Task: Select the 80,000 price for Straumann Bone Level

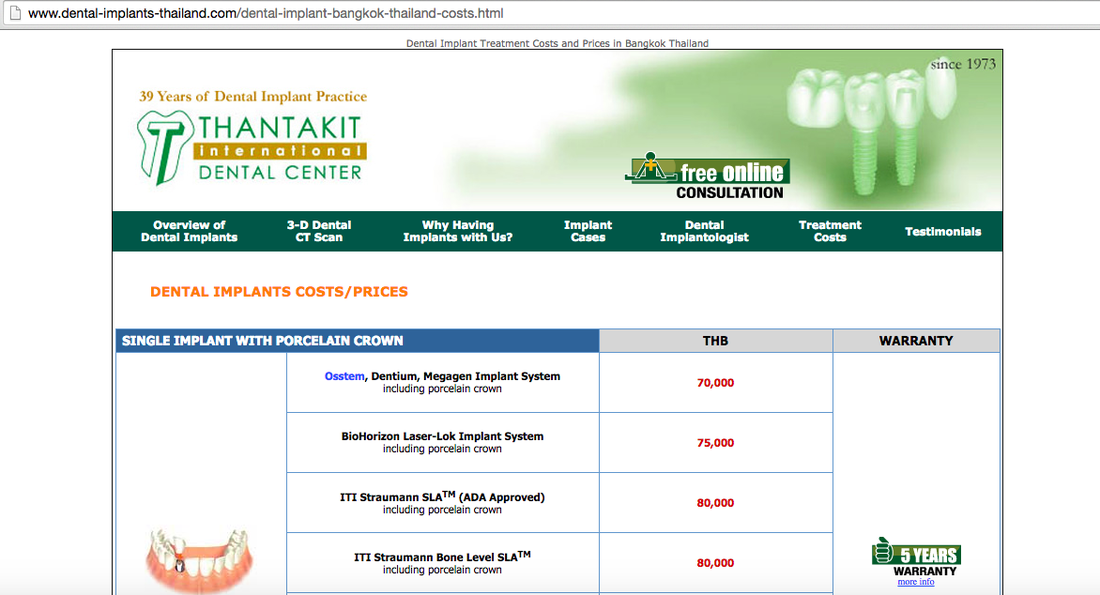Action: click(715, 563)
